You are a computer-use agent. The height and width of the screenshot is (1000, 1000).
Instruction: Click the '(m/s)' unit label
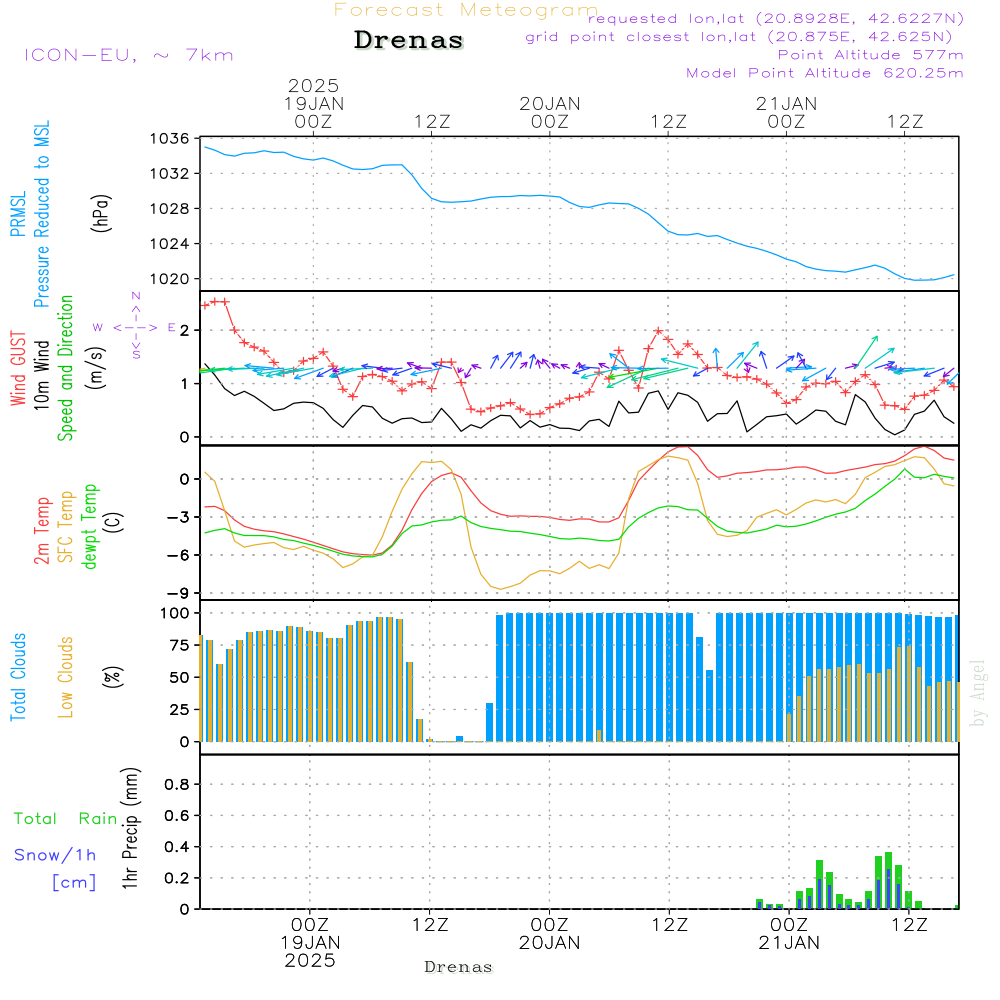click(96, 368)
